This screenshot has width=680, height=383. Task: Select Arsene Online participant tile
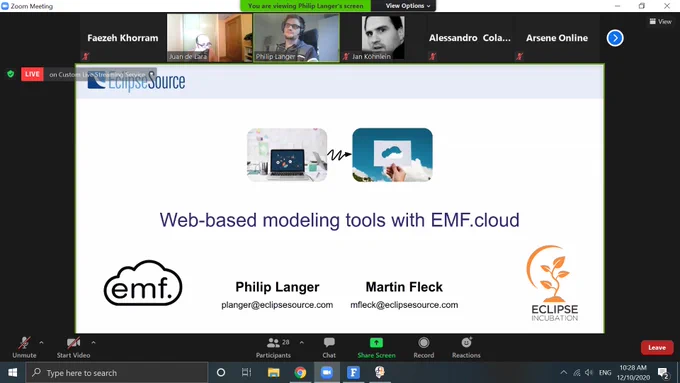(557, 38)
